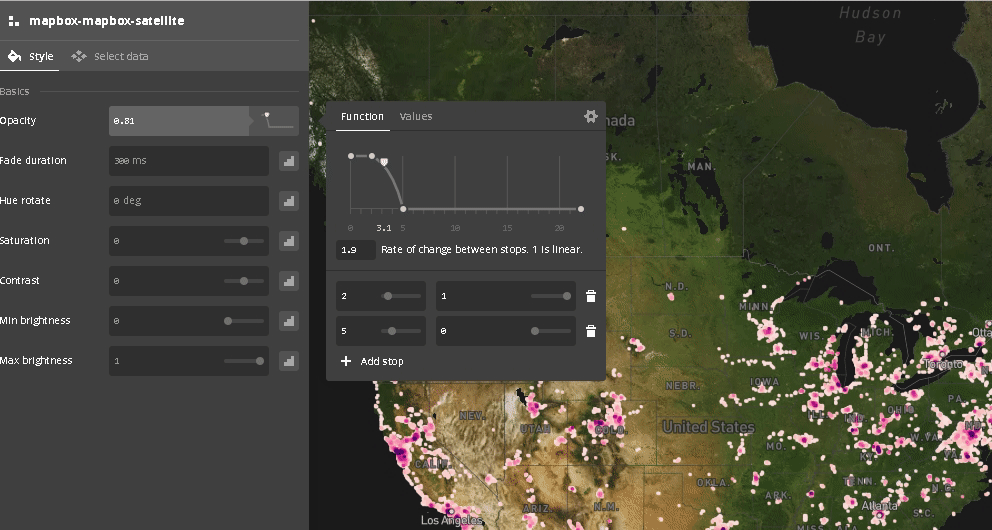Image resolution: width=992 pixels, height=530 pixels.
Task: Adjust the Saturation slider
Action: pos(244,241)
